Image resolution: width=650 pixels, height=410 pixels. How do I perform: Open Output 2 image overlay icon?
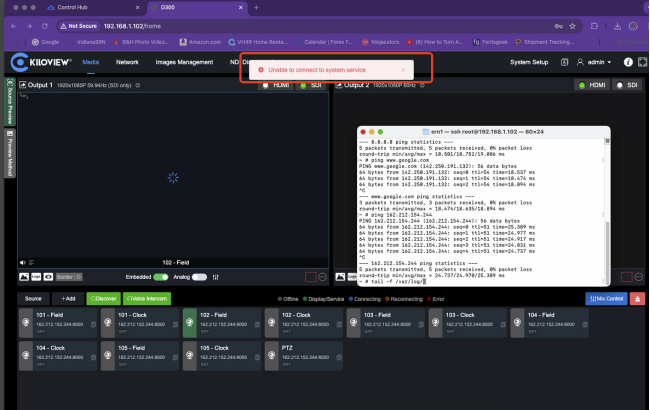(x=340, y=277)
